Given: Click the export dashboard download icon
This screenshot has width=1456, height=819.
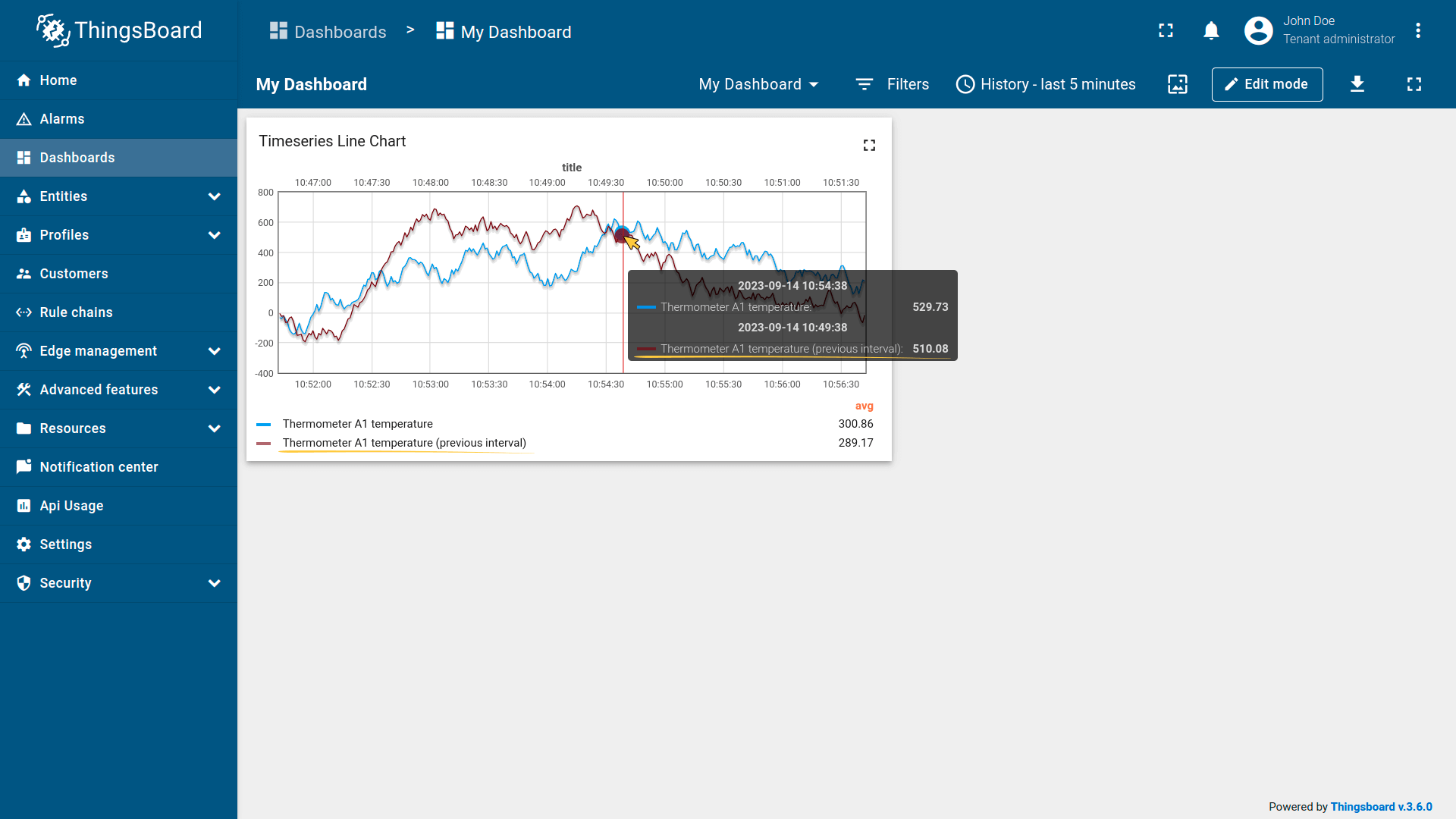Looking at the screenshot, I should [x=1357, y=84].
